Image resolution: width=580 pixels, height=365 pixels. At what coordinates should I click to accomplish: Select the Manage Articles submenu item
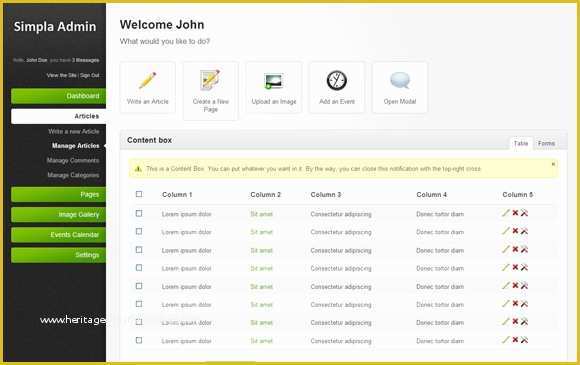coord(75,146)
